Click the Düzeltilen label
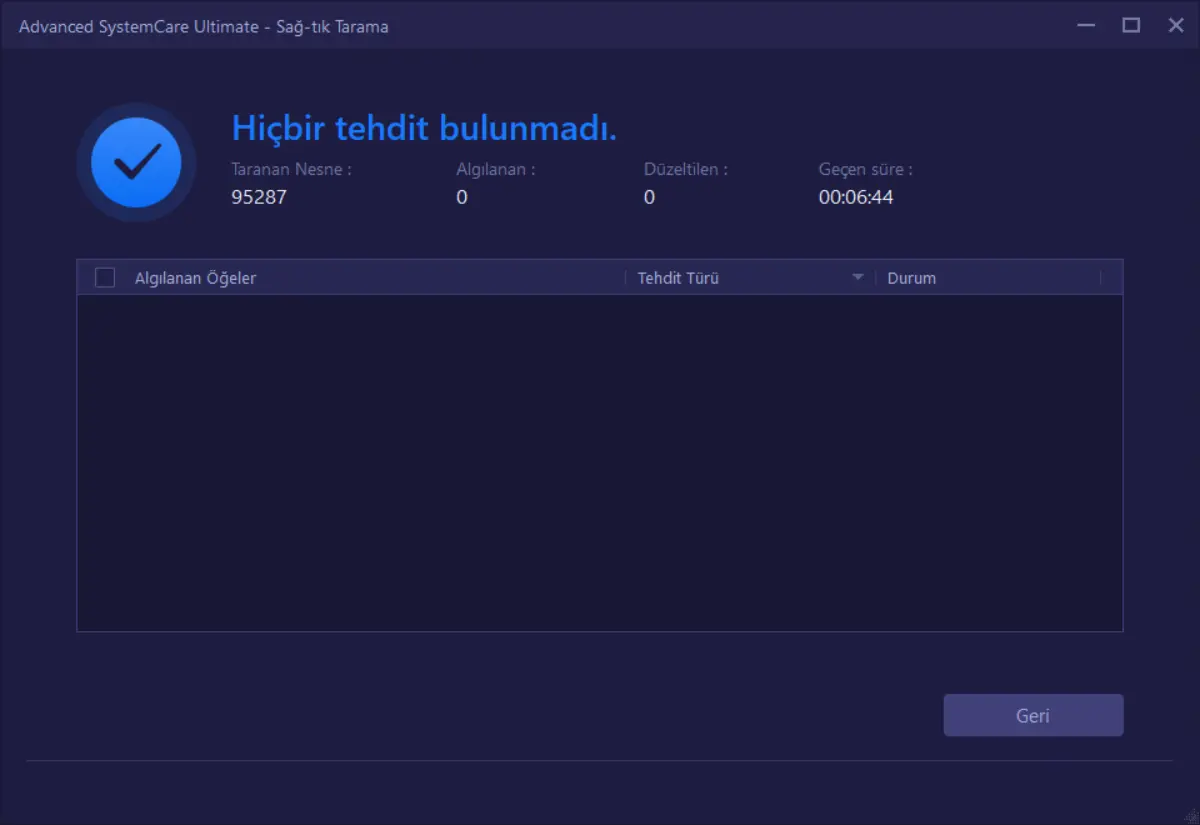 [686, 169]
